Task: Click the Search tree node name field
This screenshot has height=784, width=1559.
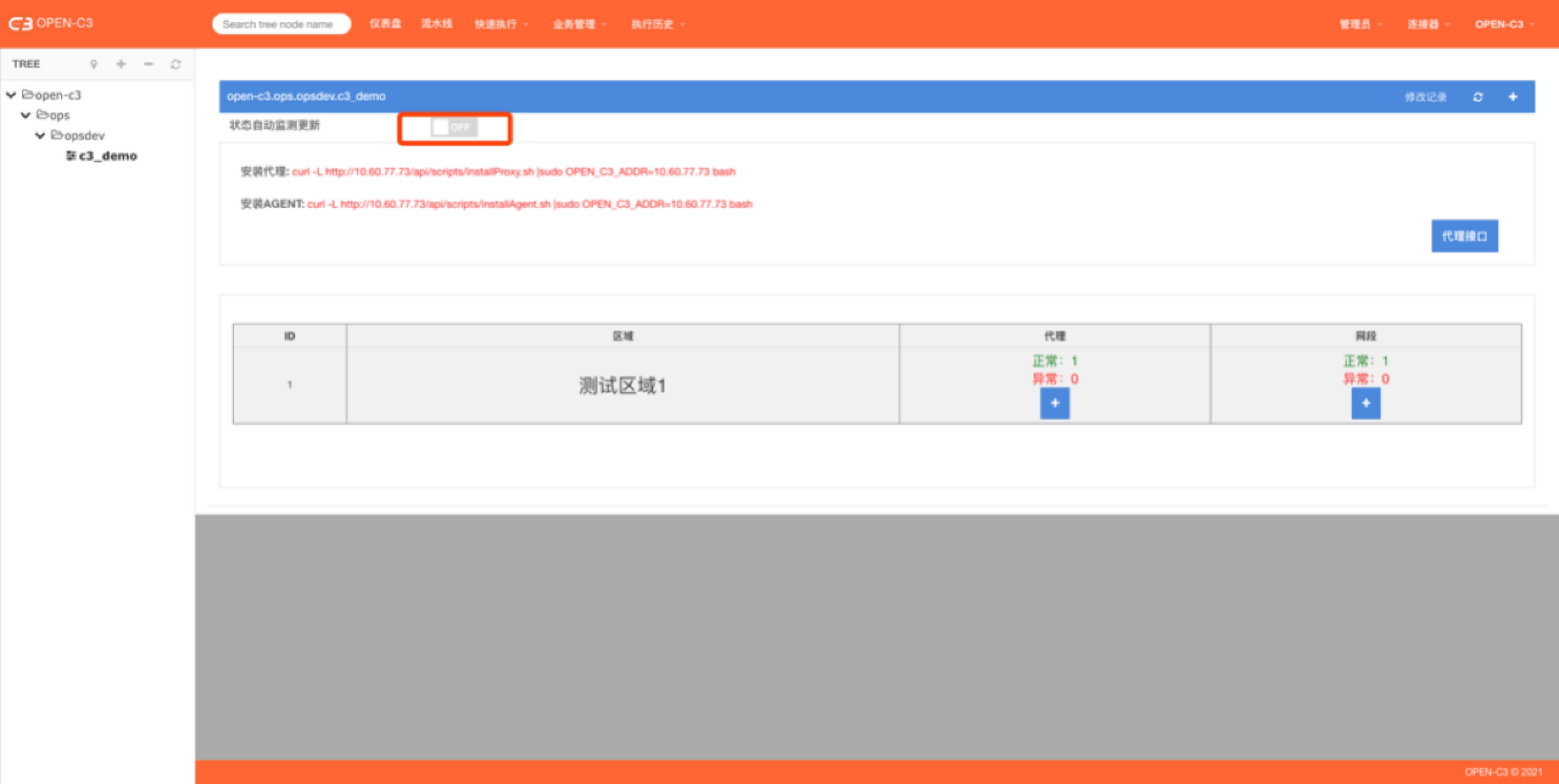Action: pos(281,24)
